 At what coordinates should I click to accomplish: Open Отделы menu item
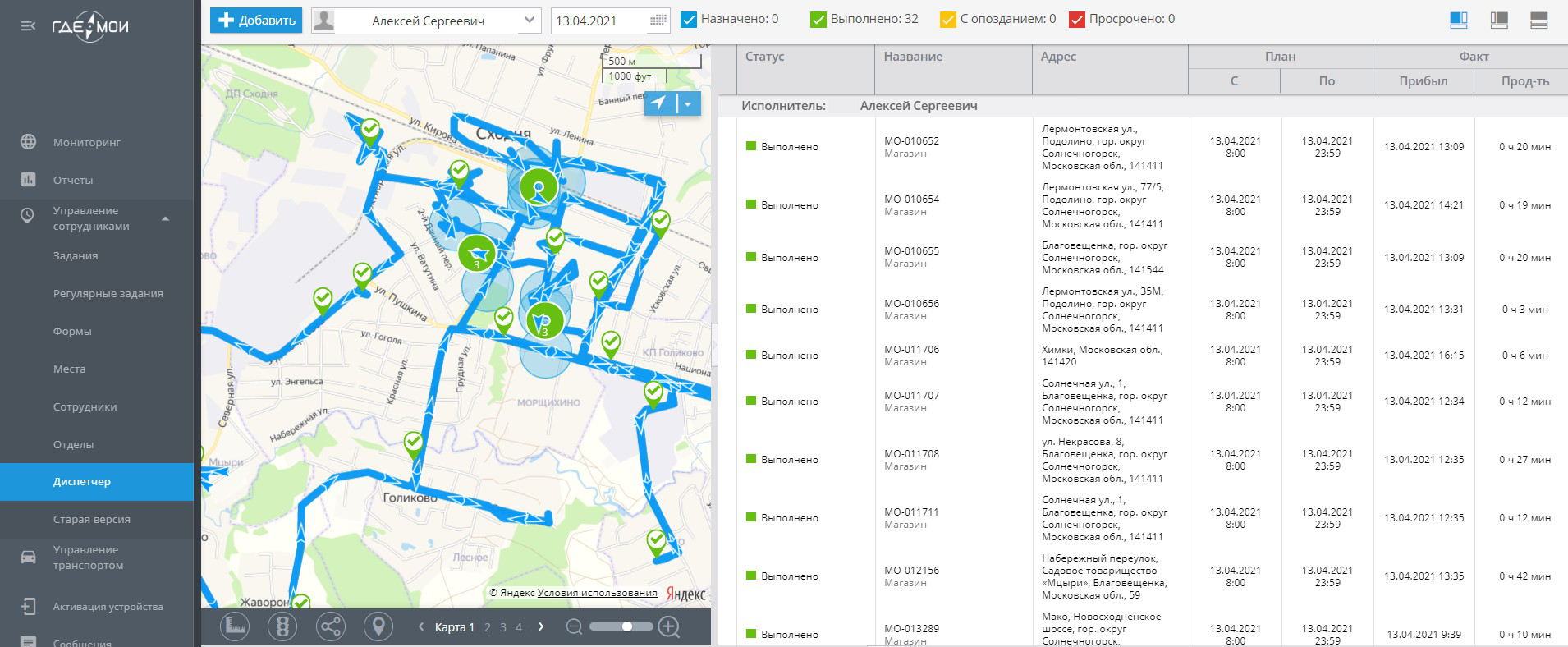click(x=74, y=444)
